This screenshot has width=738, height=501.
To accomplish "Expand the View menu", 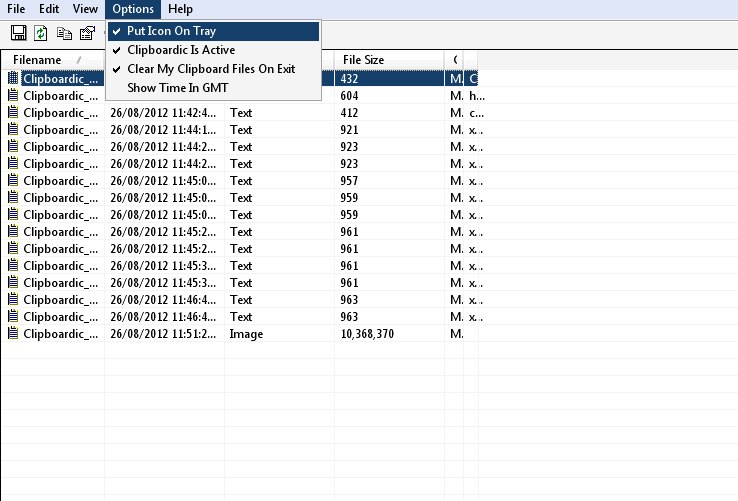I will (85, 9).
